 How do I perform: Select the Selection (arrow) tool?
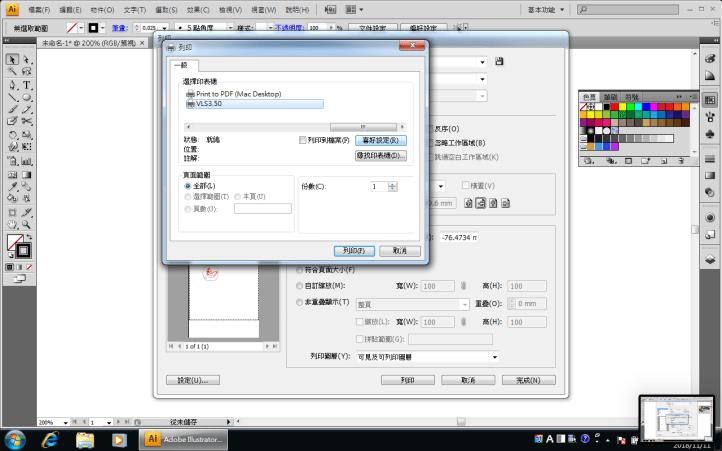(x=11, y=59)
